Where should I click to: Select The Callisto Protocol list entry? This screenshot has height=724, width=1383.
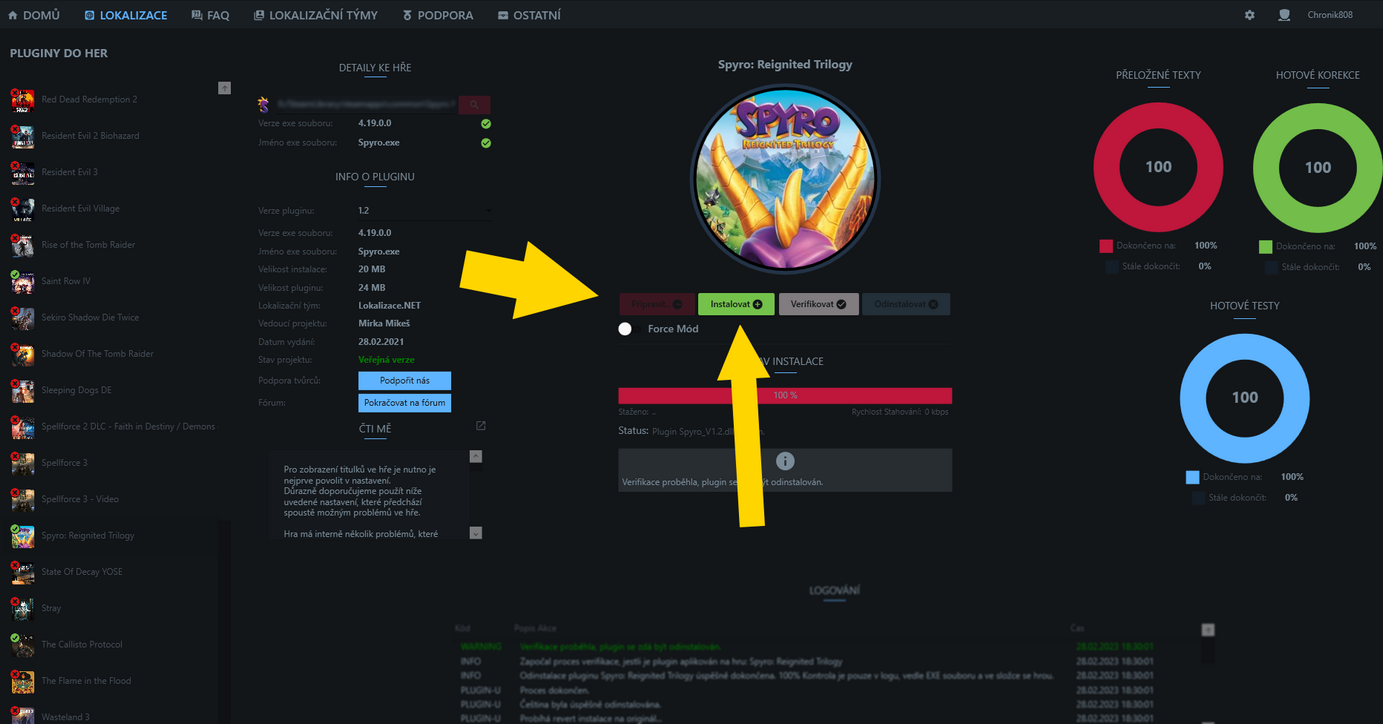(84, 645)
